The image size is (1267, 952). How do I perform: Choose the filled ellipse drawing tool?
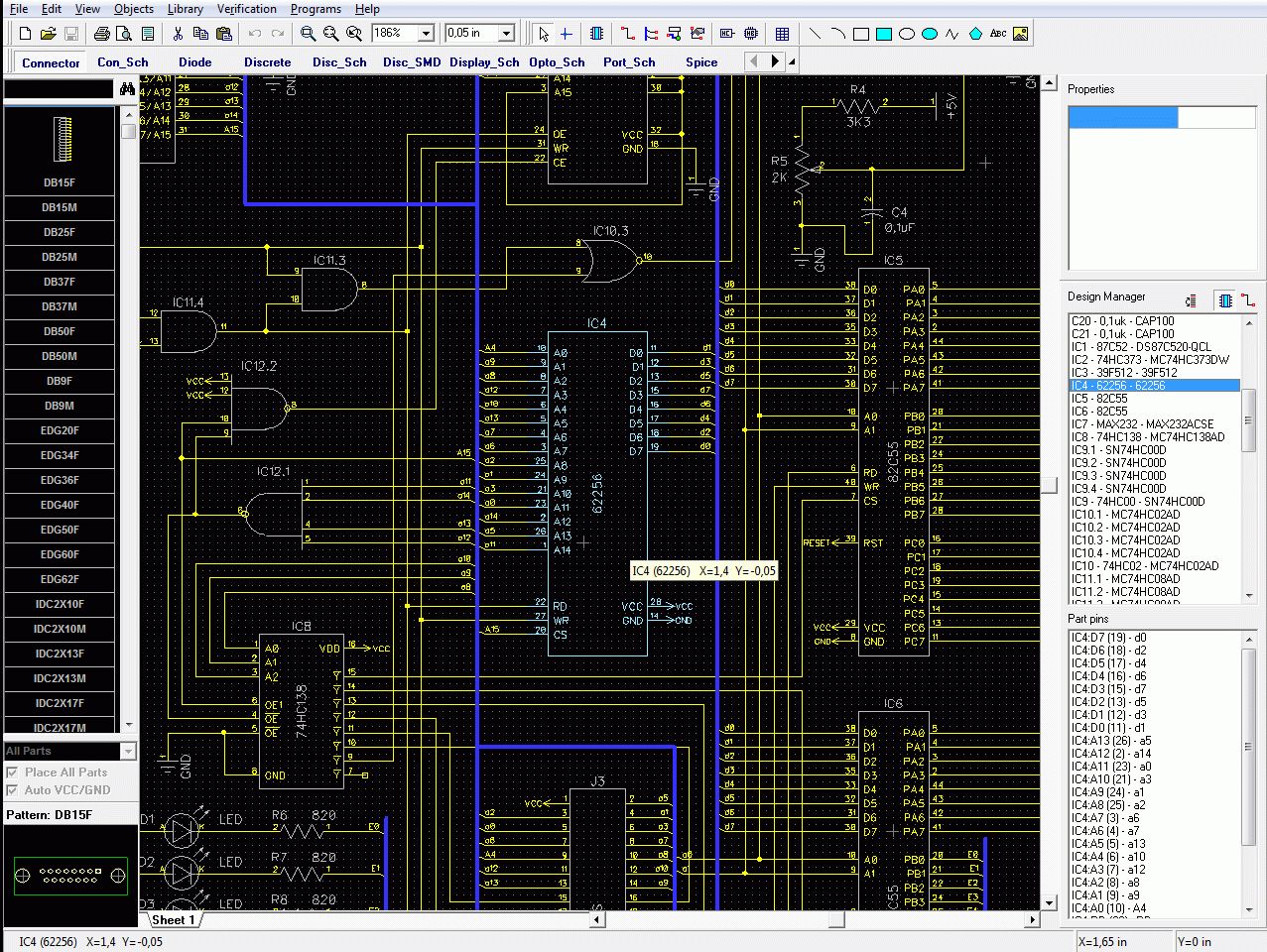[x=930, y=34]
